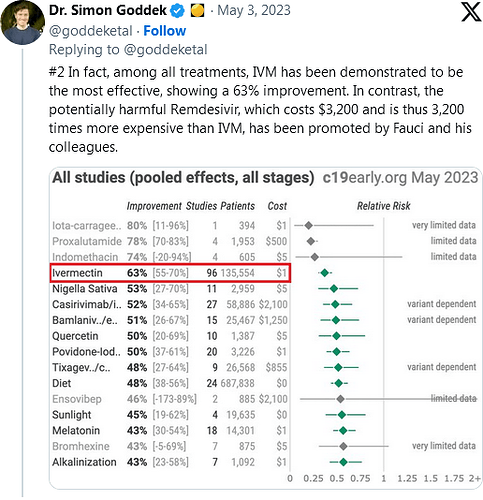Click the Ensovibep gray diamond marker
Viewport: 483px width, 500px height.
[x=340, y=399]
